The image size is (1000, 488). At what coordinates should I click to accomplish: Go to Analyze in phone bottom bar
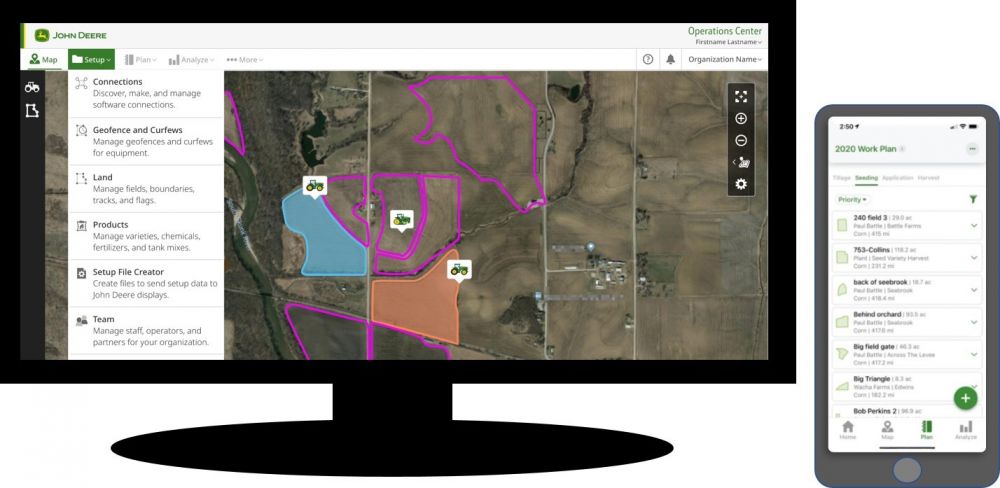966,431
